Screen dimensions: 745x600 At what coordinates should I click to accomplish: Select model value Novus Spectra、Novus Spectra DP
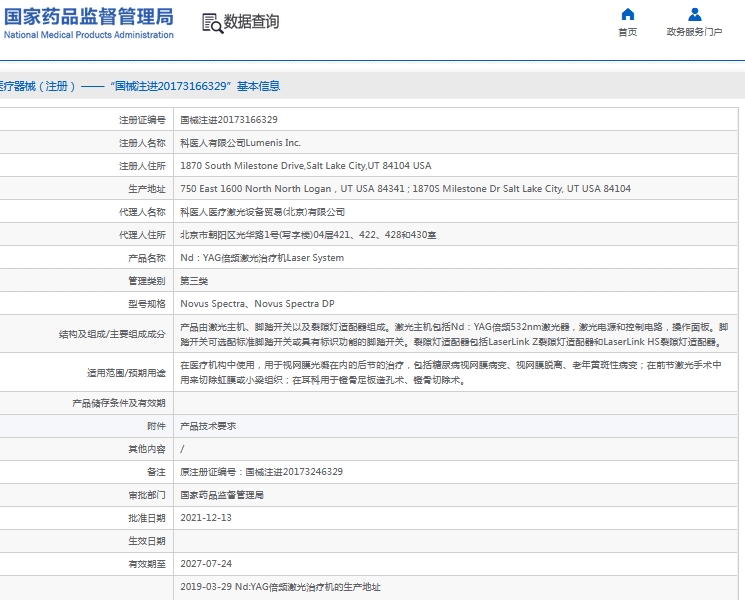coord(258,304)
